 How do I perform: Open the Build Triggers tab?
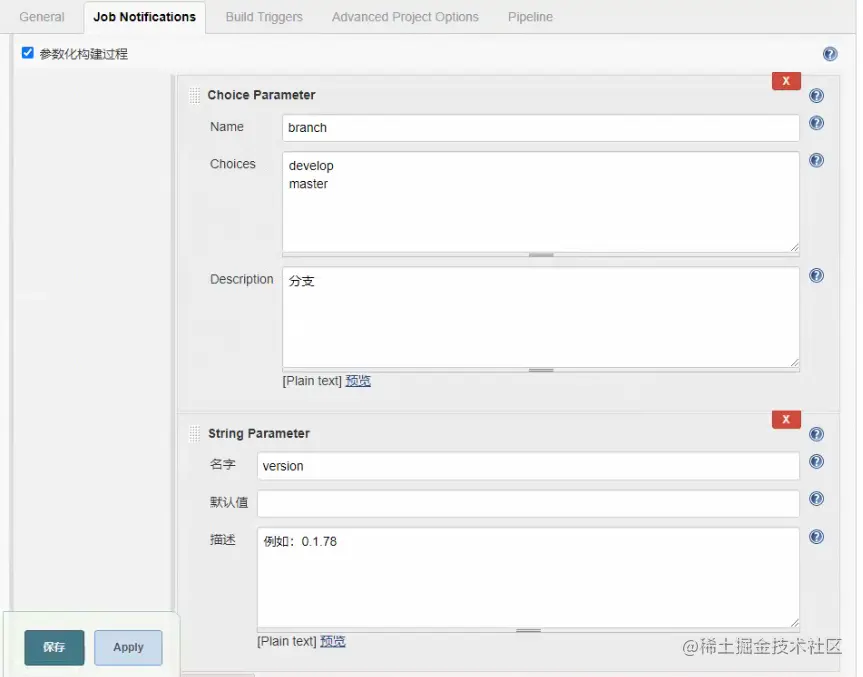click(x=264, y=17)
